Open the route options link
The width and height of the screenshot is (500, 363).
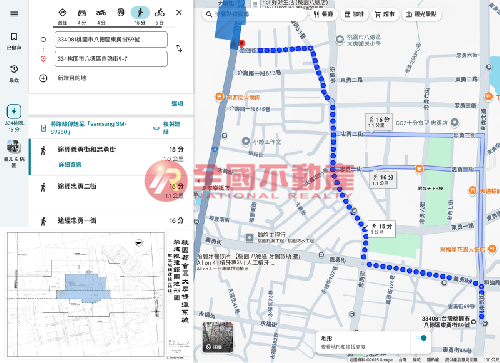click(x=177, y=104)
